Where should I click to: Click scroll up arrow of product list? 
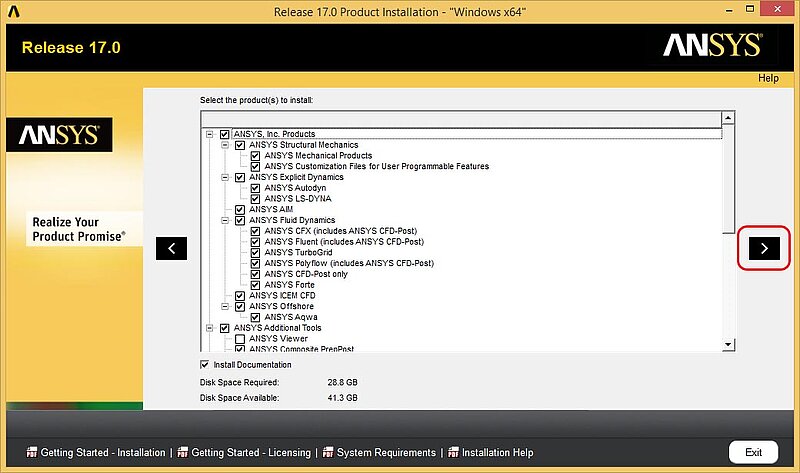(728, 118)
